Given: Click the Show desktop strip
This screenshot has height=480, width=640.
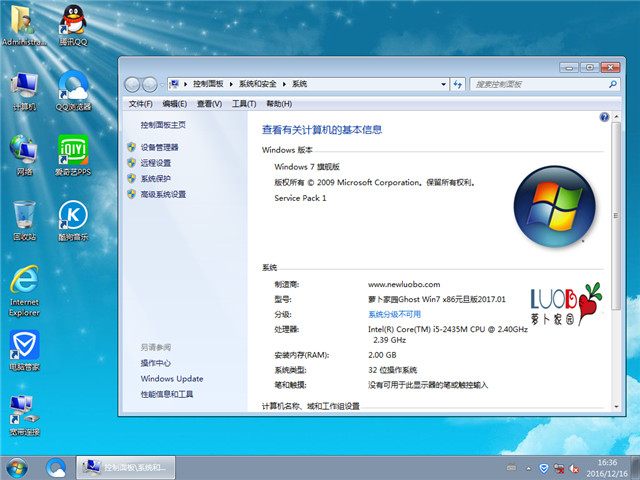Looking at the screenshot, I should pyautogui.click(x=636, y=468).
